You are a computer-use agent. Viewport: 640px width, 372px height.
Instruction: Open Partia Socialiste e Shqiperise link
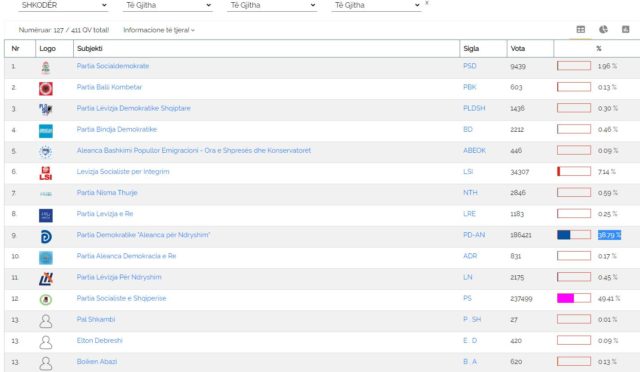[x=121, y=298]
